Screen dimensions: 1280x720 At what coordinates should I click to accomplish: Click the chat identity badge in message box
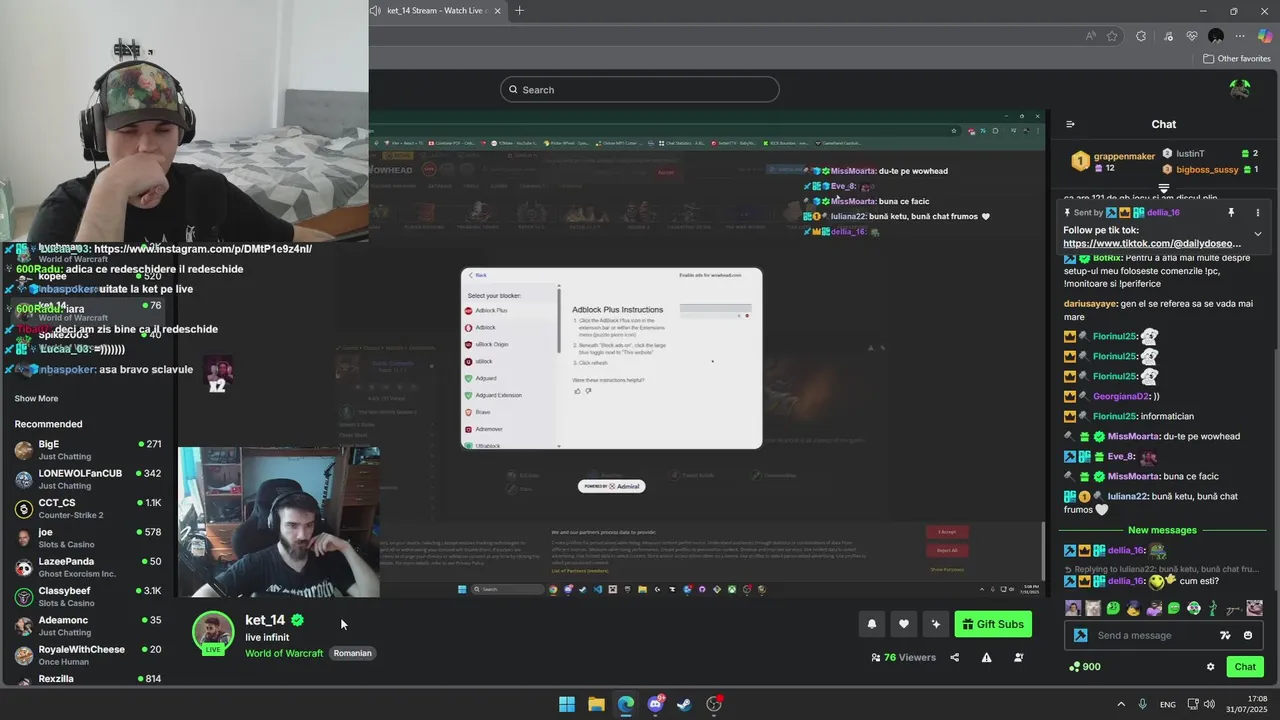pyautogui.click(x=1080, y=635)
